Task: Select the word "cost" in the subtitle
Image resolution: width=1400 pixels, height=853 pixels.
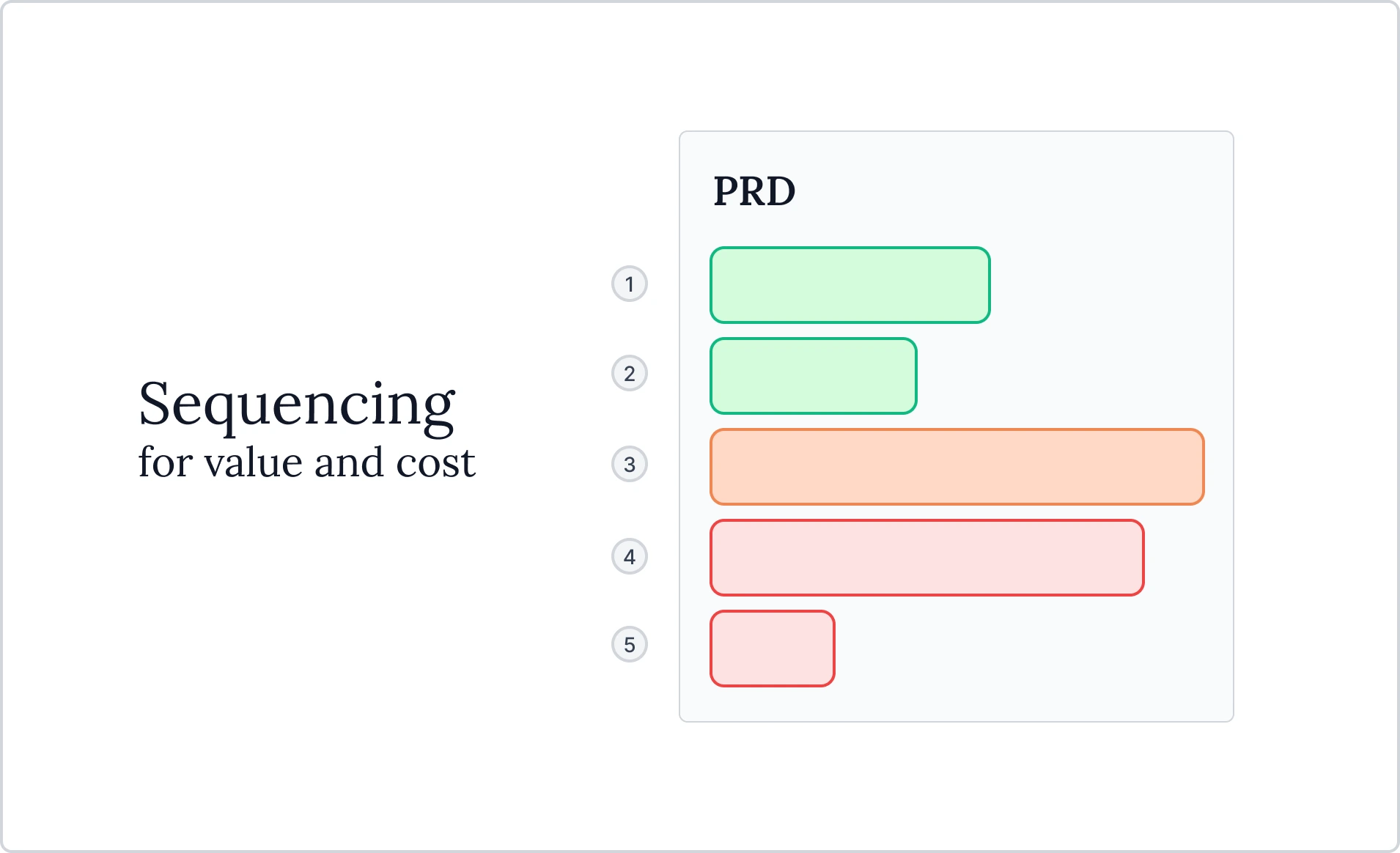Action: click(x=435, y=462)
